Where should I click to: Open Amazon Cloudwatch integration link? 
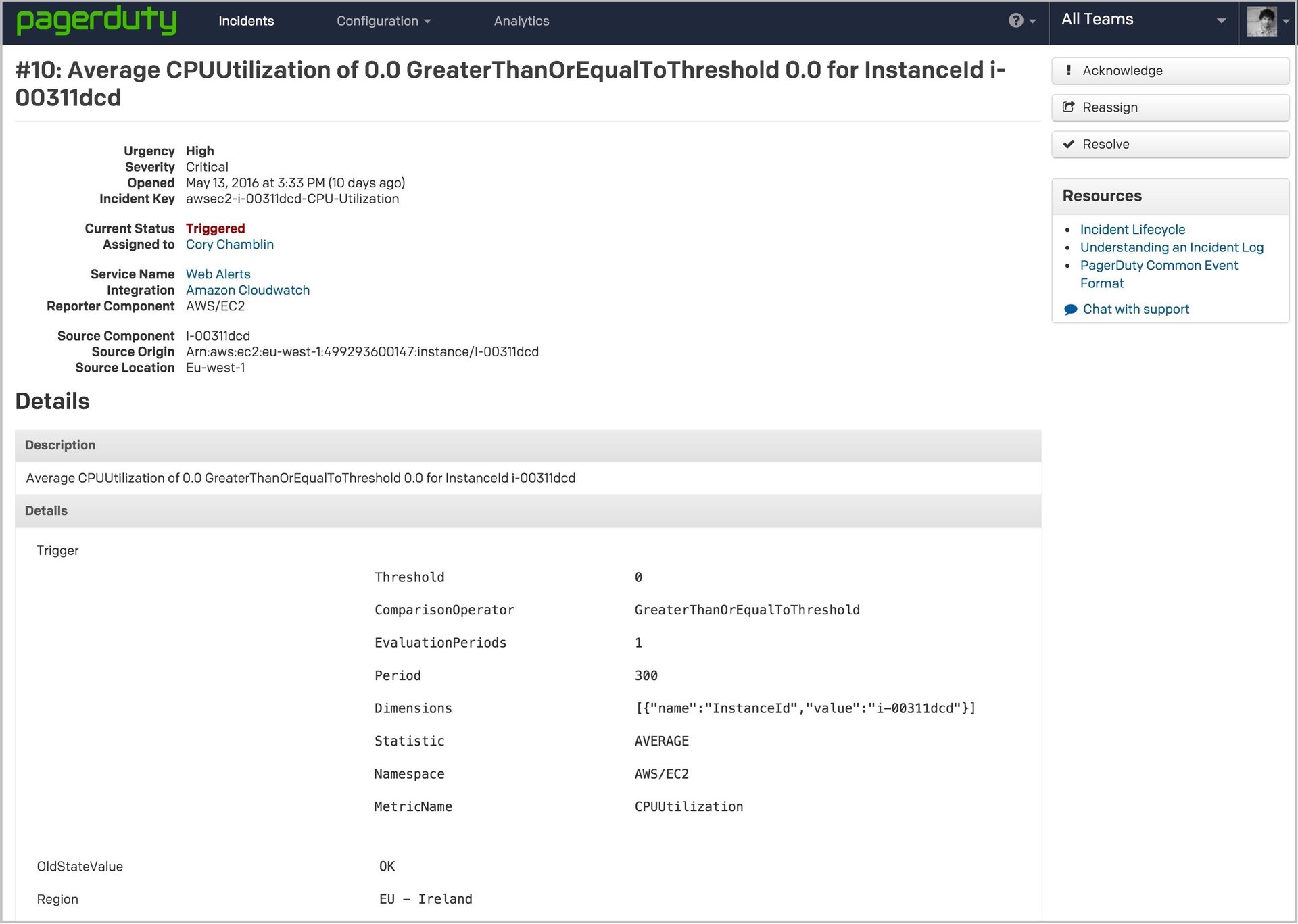[x=247, y=290]
